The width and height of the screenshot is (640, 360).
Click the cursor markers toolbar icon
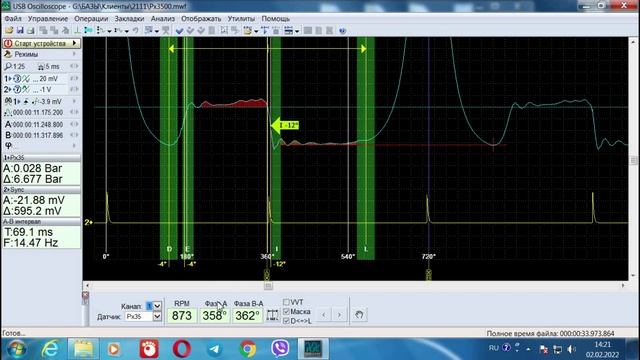pyautogui.click(x=264, y=31)
